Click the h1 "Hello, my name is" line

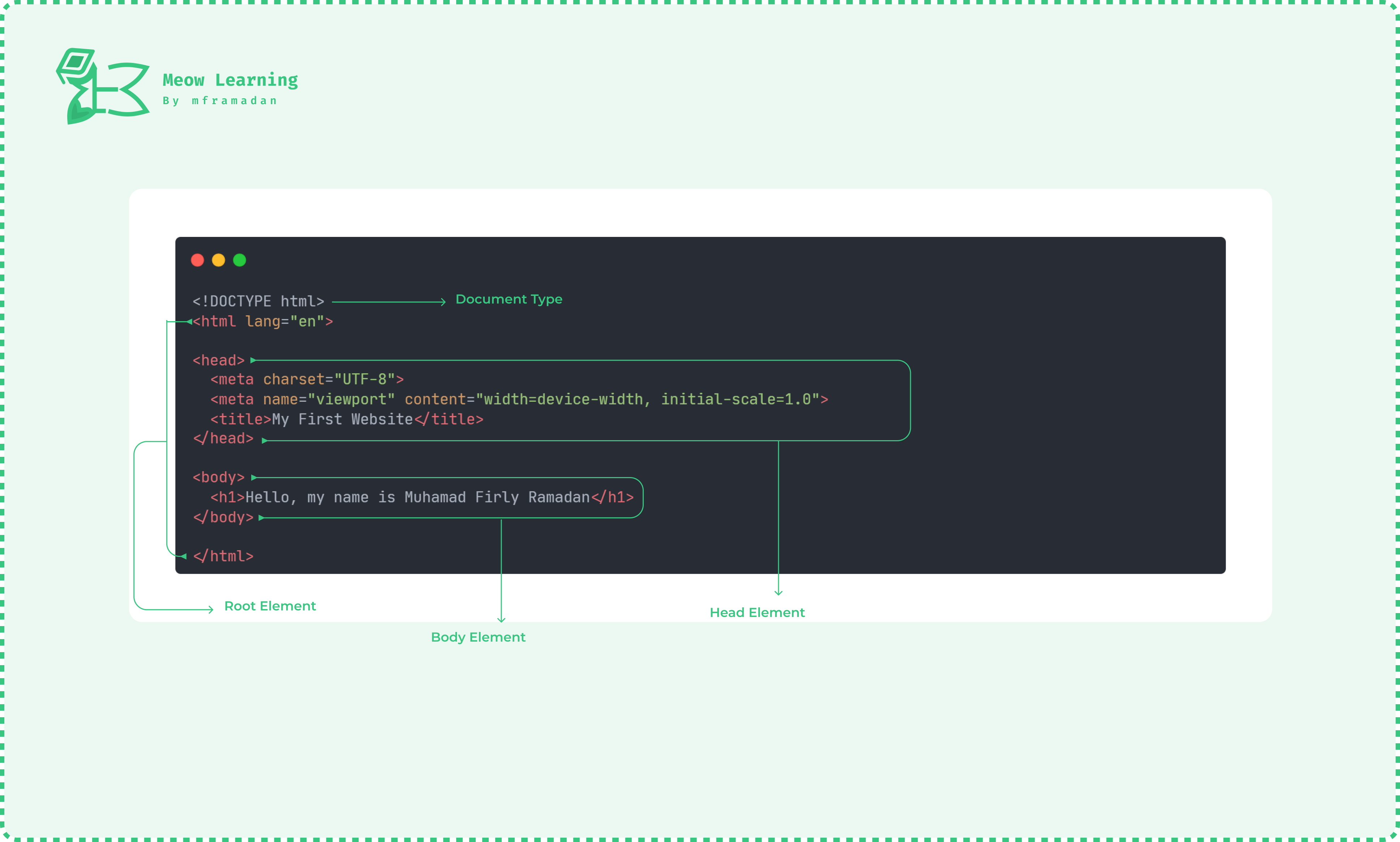click(422, 497)
